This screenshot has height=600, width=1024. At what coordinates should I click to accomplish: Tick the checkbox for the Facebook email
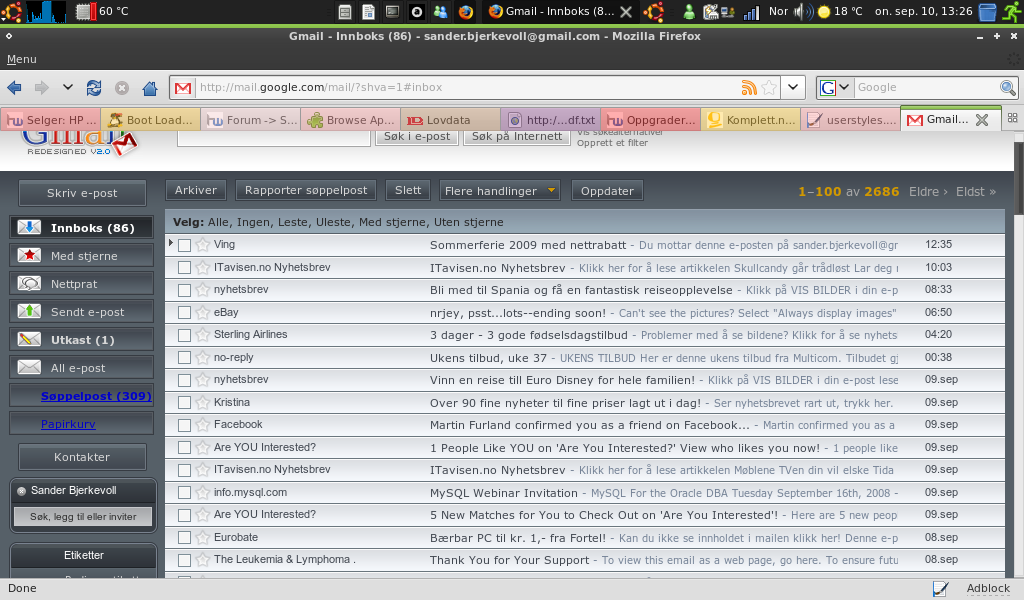coord(184,426)
